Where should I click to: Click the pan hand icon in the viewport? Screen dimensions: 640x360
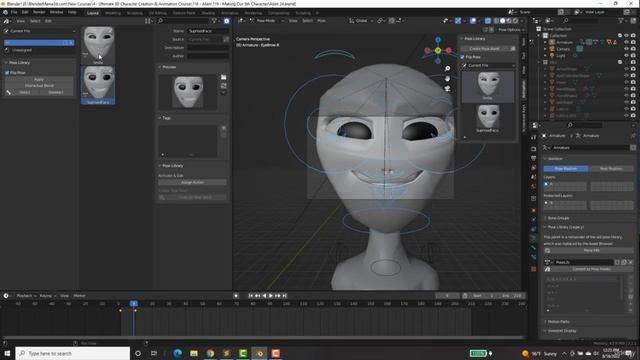pyautogui.click(x=447, y=79)
